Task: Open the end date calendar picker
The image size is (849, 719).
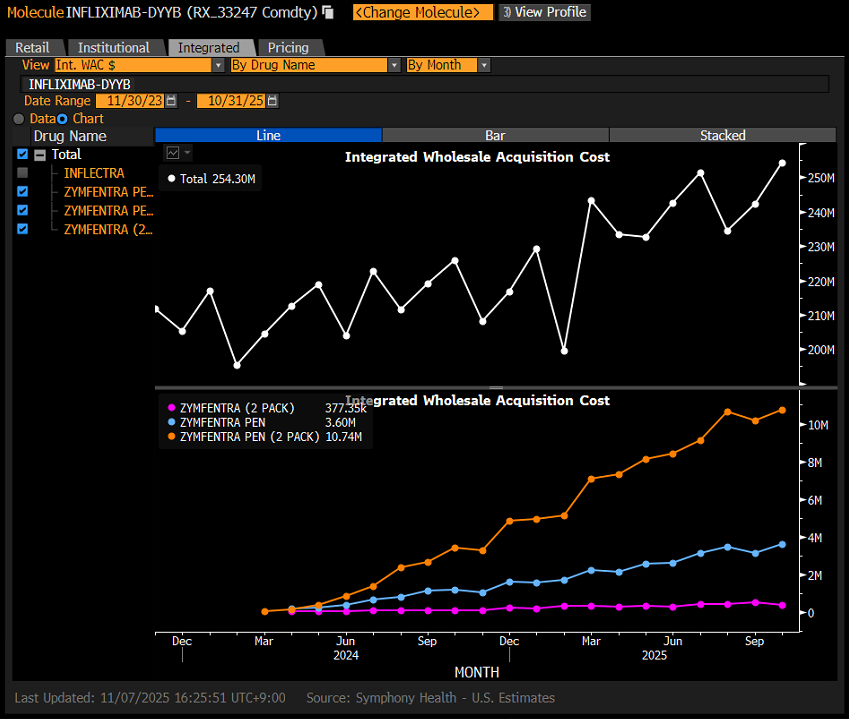Action: coord(272,101)
